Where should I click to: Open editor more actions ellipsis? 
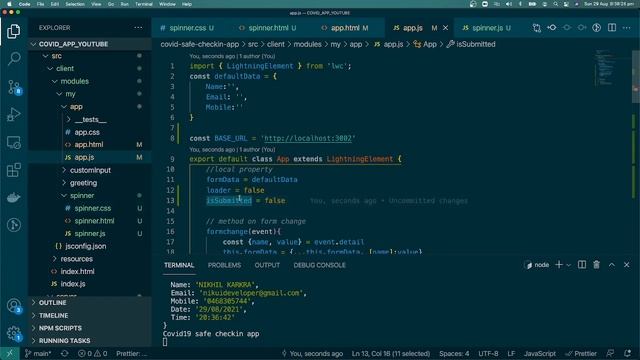point(627,28)
